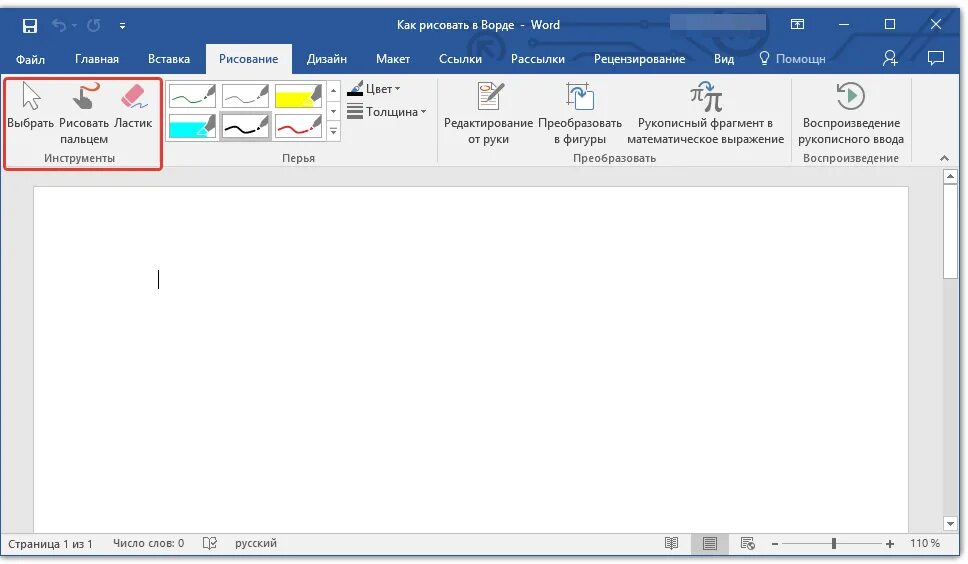Click the vertical scrollbar down arrow

(x=951, y=523)
